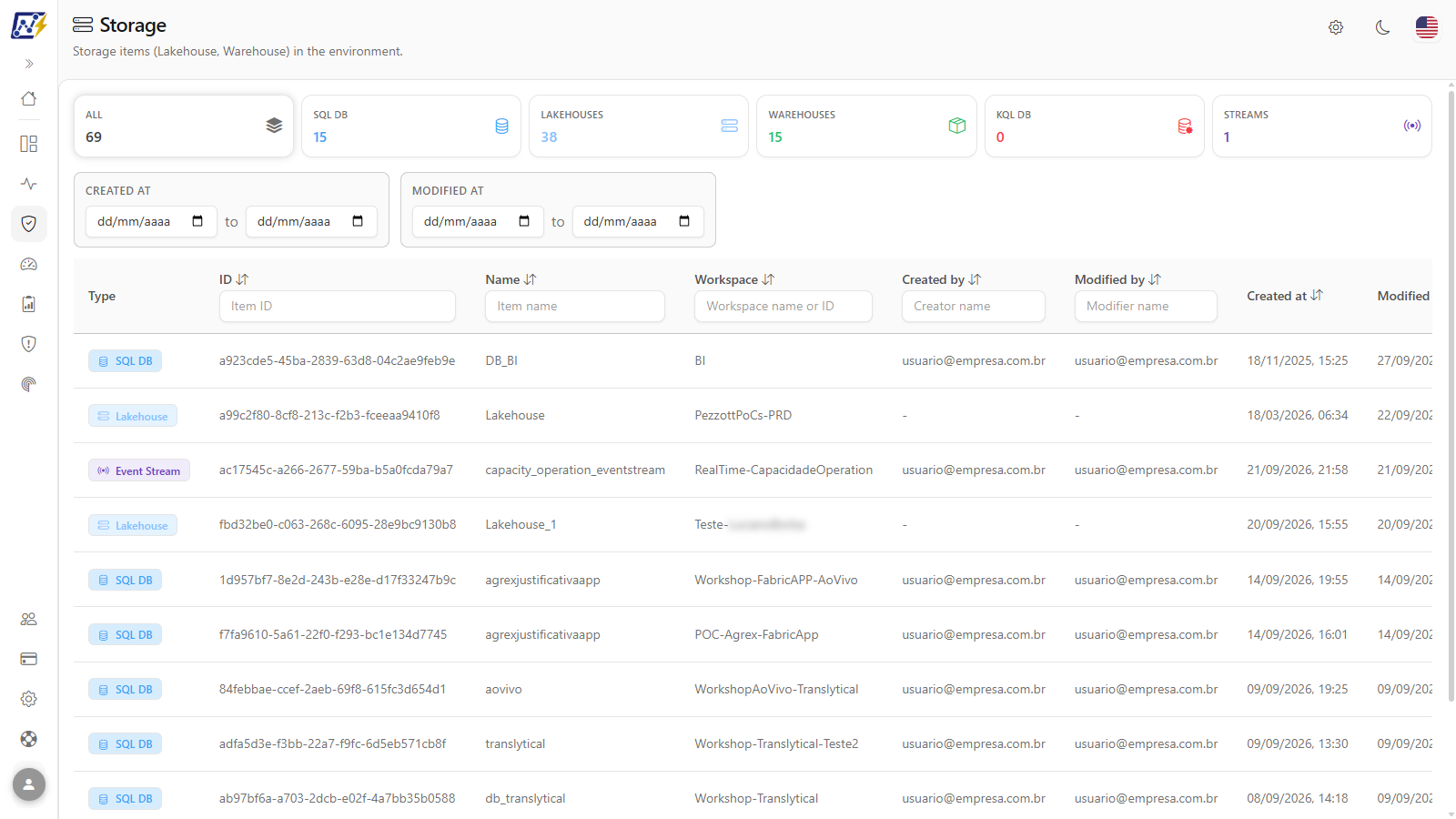Open the dashboard layout icon in sidebar
The width and height of the screenshot is (1456, 819).
tap(29, 144)
